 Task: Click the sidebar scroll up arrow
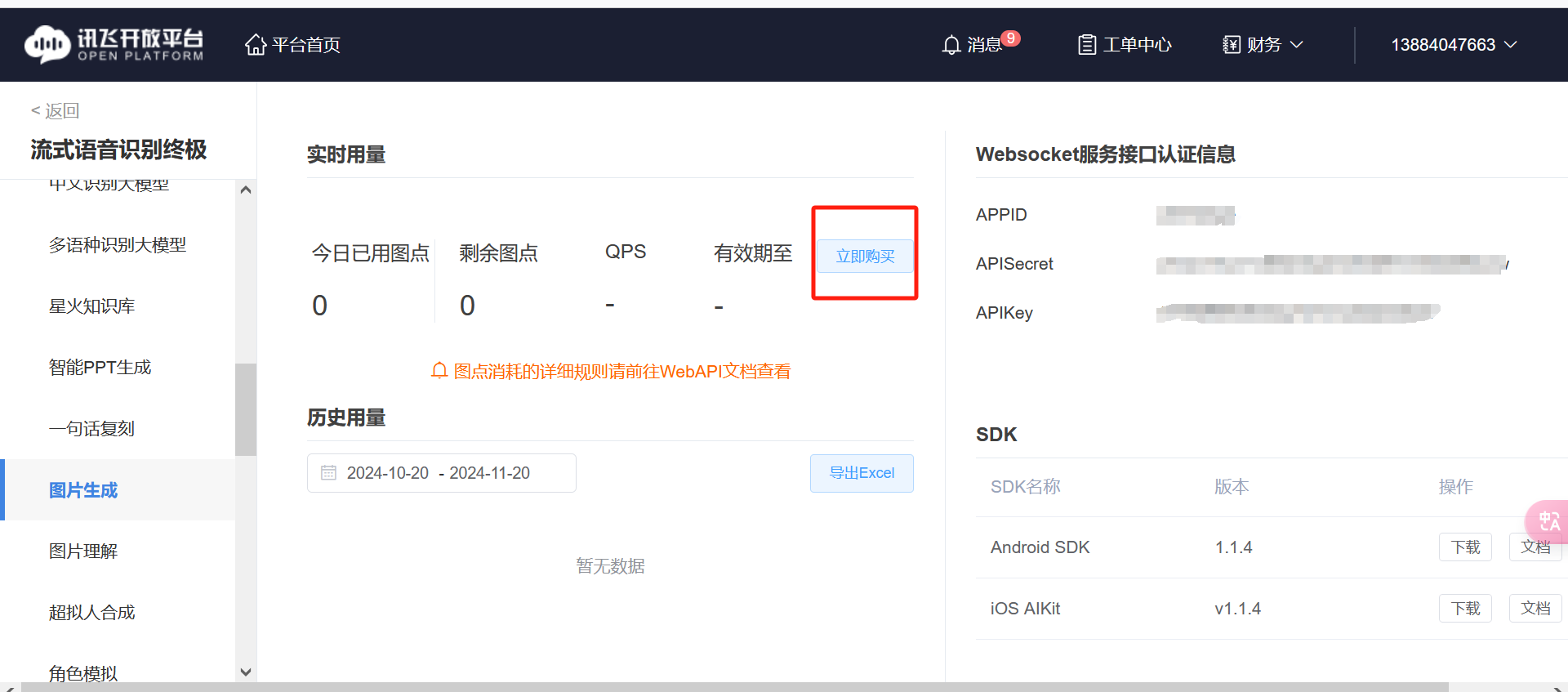point(246,190)
